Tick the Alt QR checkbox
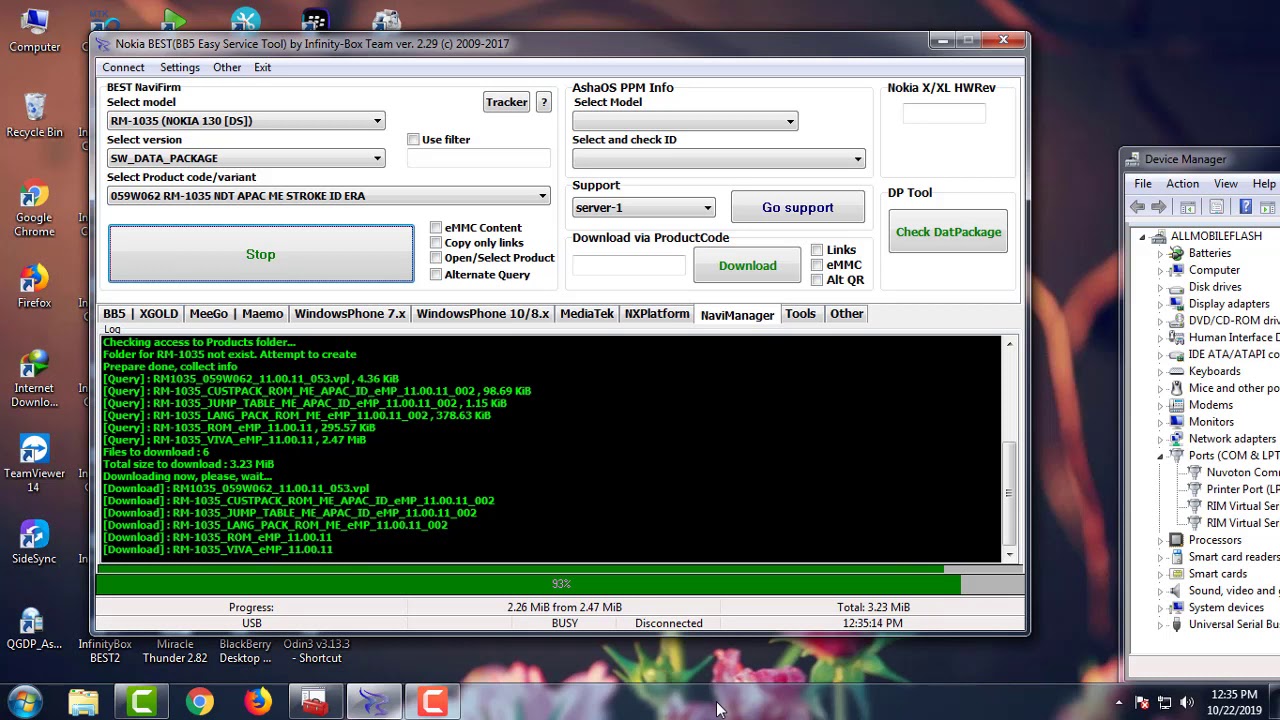 tap(817, 280)
